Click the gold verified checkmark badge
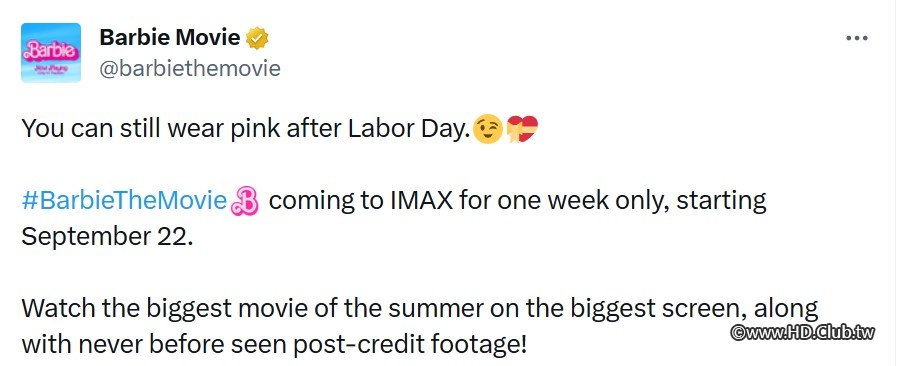 click(x=257, y=38)
